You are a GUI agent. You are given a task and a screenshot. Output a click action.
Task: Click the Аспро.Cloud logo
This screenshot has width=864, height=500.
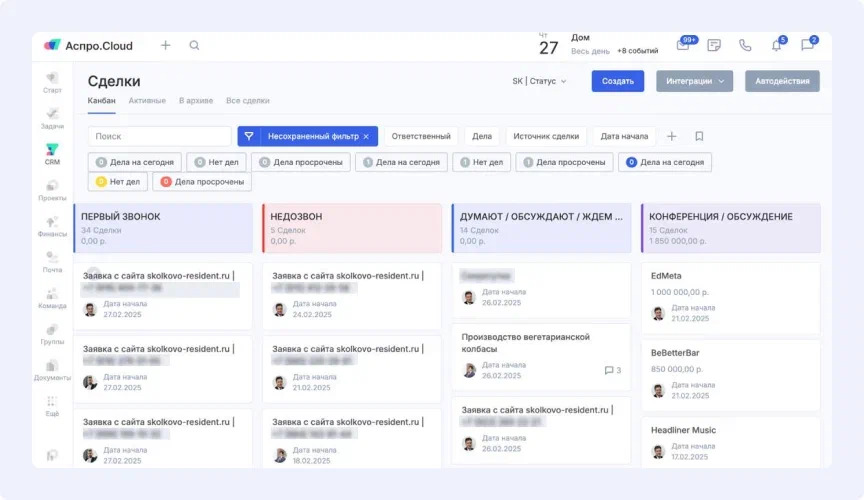88,46
